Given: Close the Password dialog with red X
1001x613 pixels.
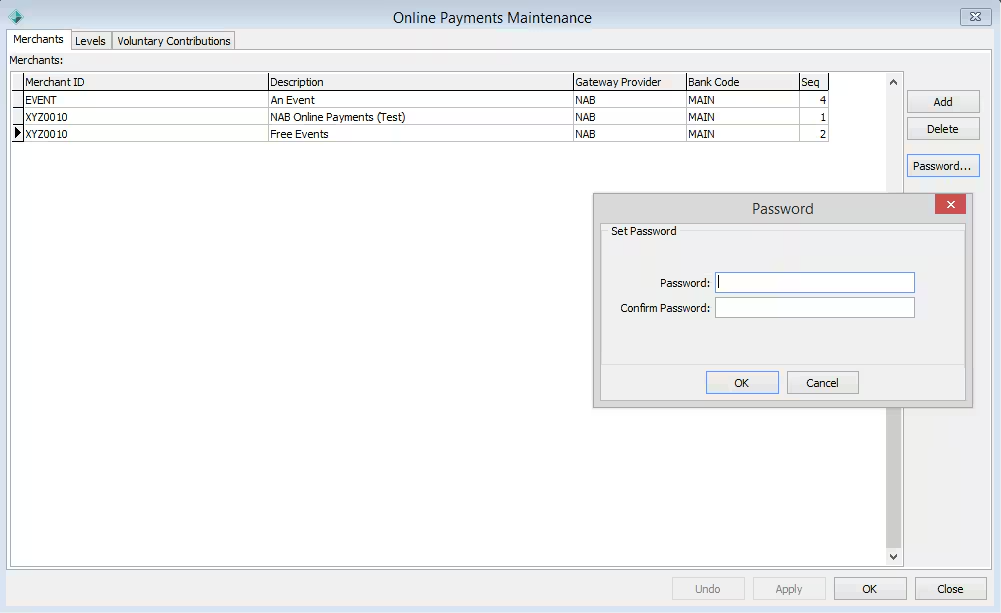Looking at the screenshot, I should click(949, 205).
